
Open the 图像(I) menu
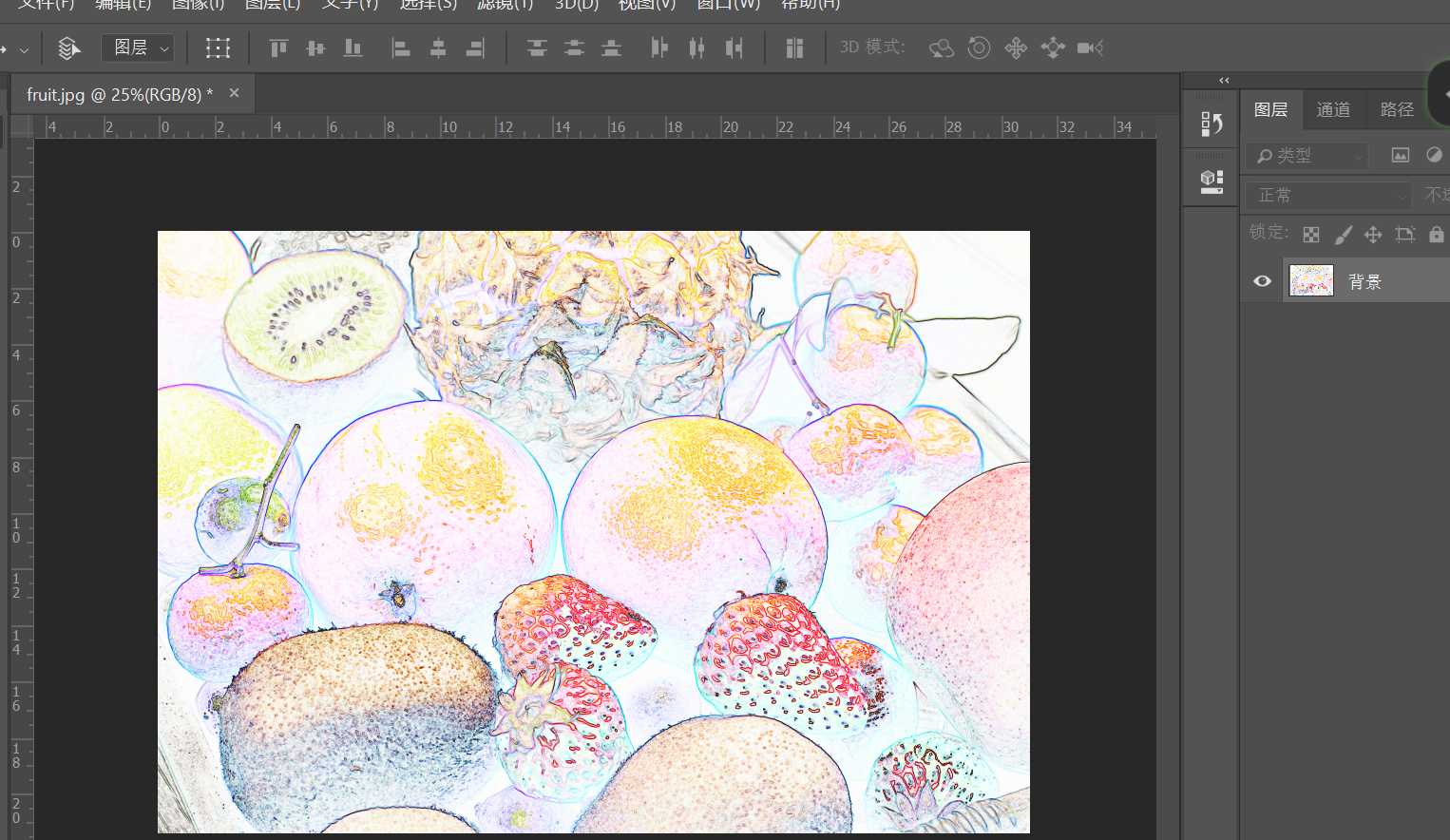[x=198, y=4]
